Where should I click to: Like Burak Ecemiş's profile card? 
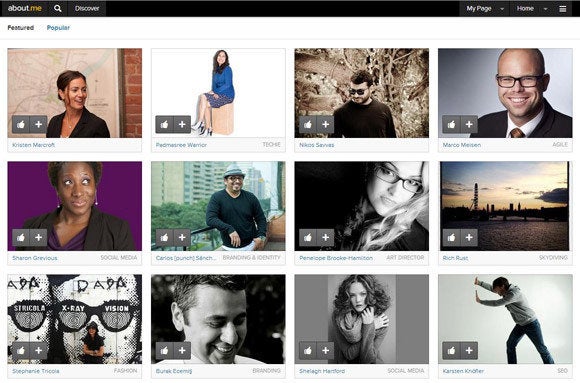tap(164, 350)
